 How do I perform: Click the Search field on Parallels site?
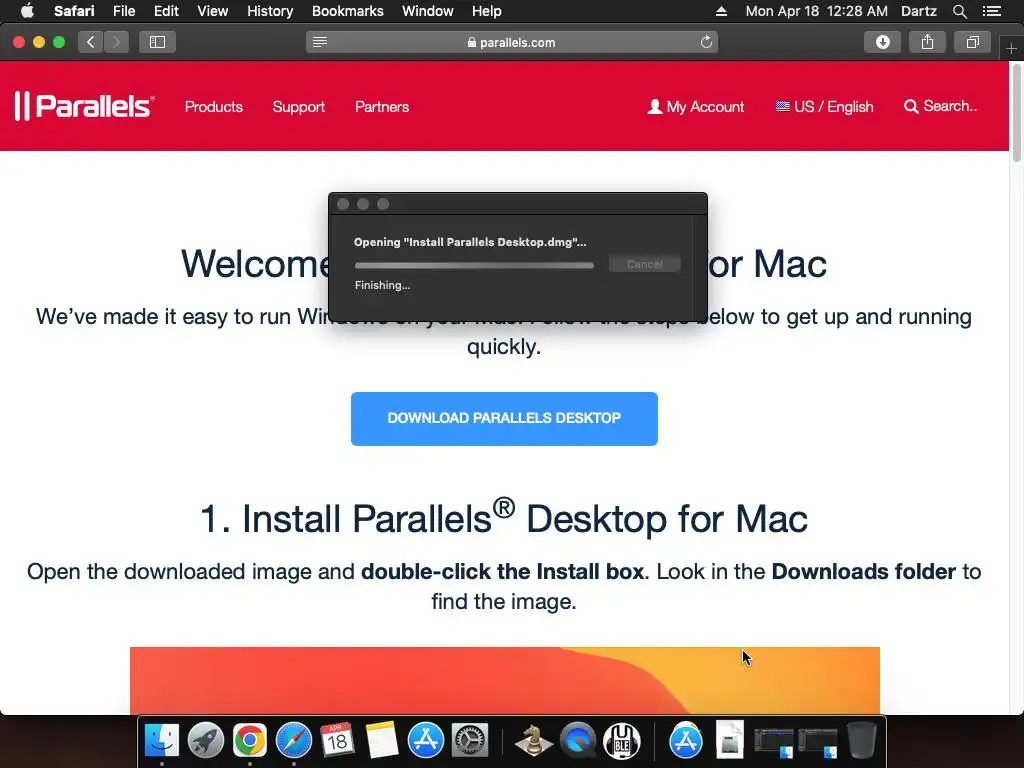[940, 106]
